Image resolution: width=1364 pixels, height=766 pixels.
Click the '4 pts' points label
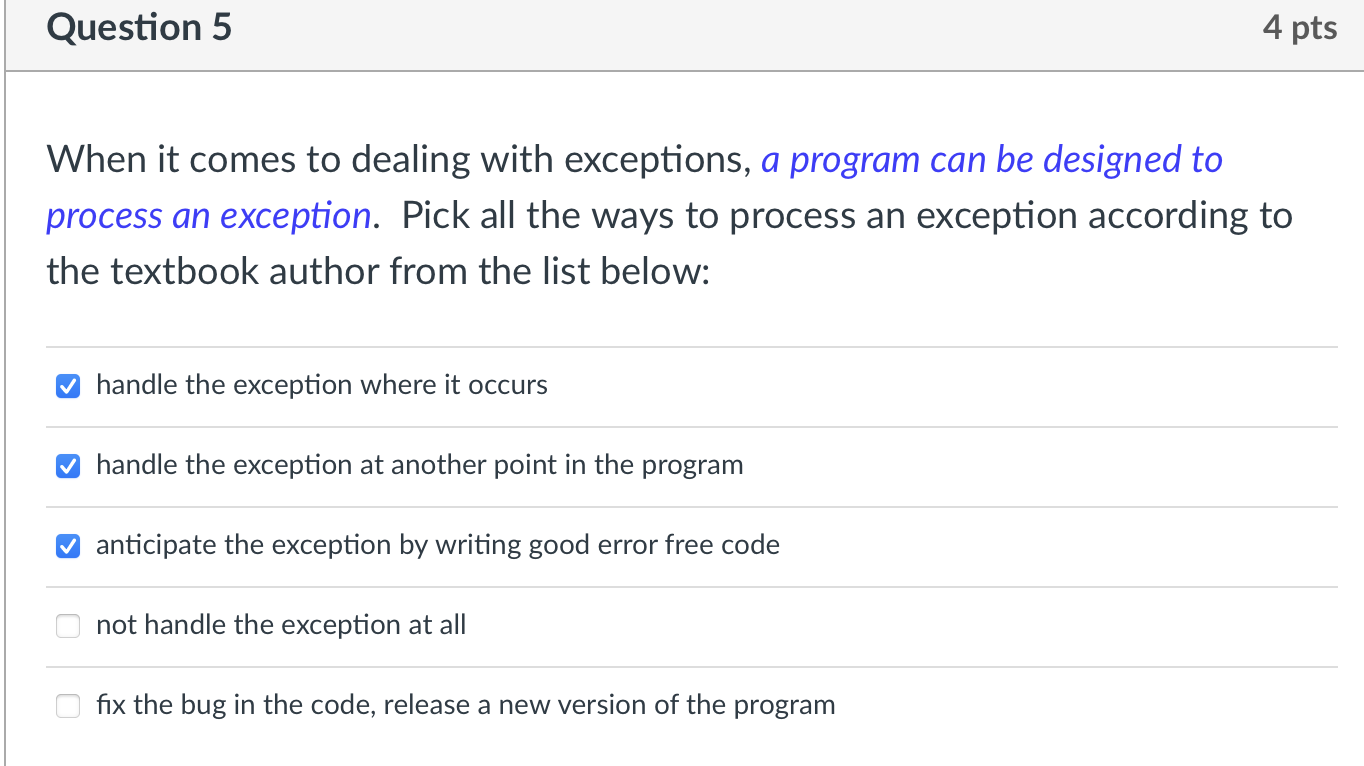pos(1299,28)
